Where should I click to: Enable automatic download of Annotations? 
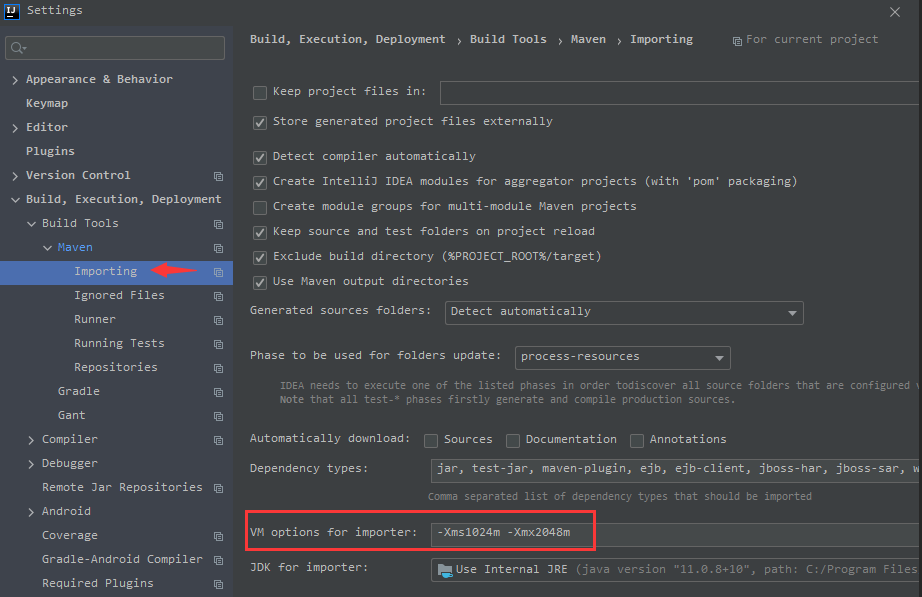pyautogui.click(x=637, y=441)
